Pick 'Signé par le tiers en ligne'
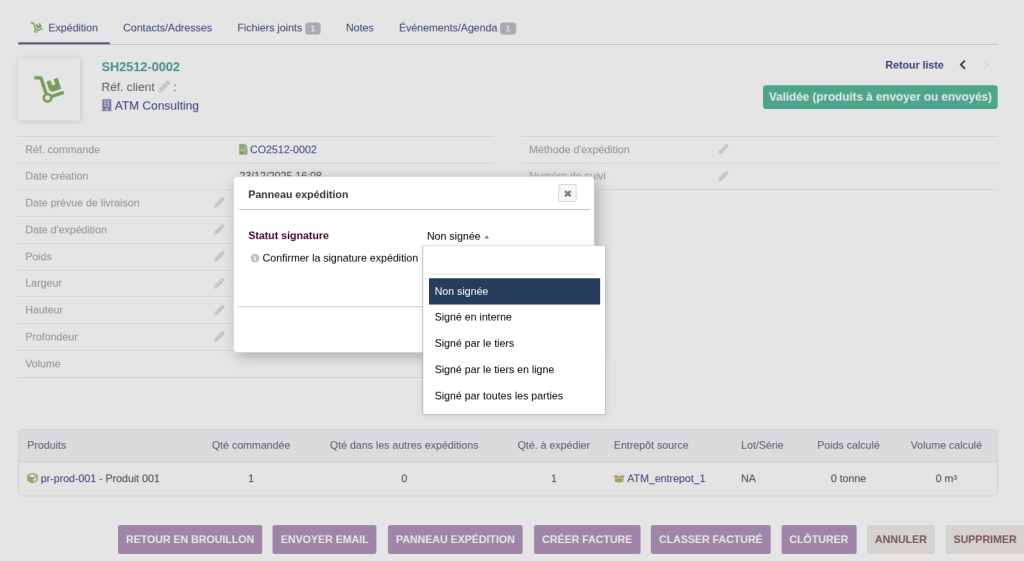 (494, 369)
